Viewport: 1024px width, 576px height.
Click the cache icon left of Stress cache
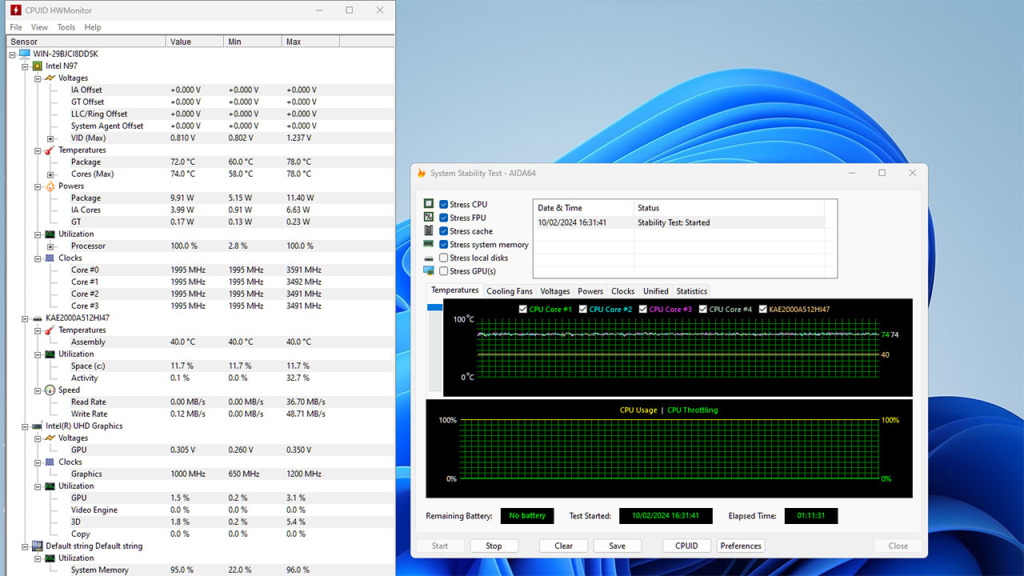point(428,231)
